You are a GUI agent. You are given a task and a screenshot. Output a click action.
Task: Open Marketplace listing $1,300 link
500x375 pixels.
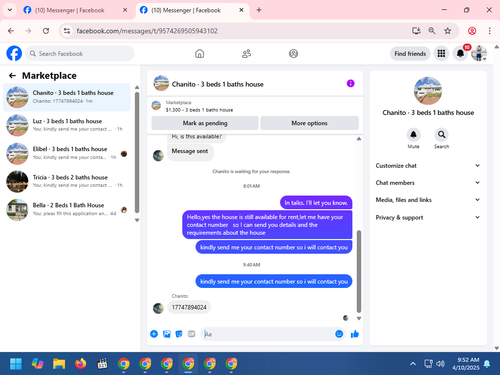pyautogui.click(x=199, y=110)
